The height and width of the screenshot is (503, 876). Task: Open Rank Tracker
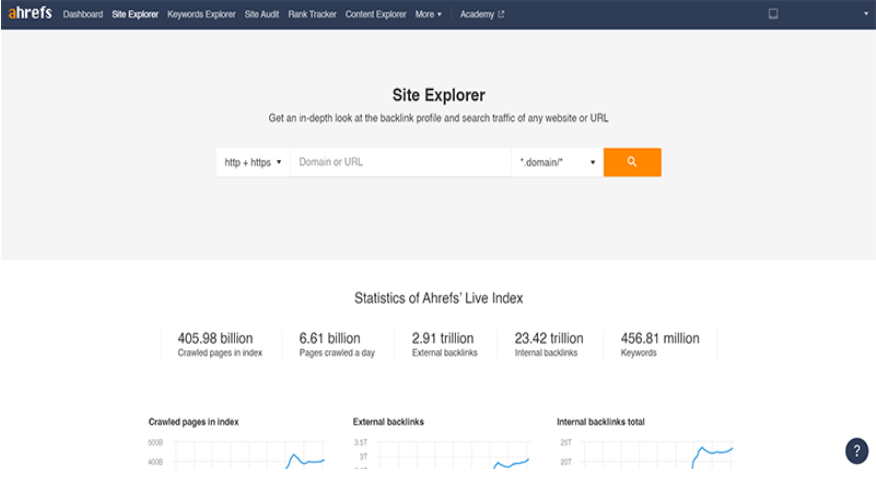pos(312,15)
